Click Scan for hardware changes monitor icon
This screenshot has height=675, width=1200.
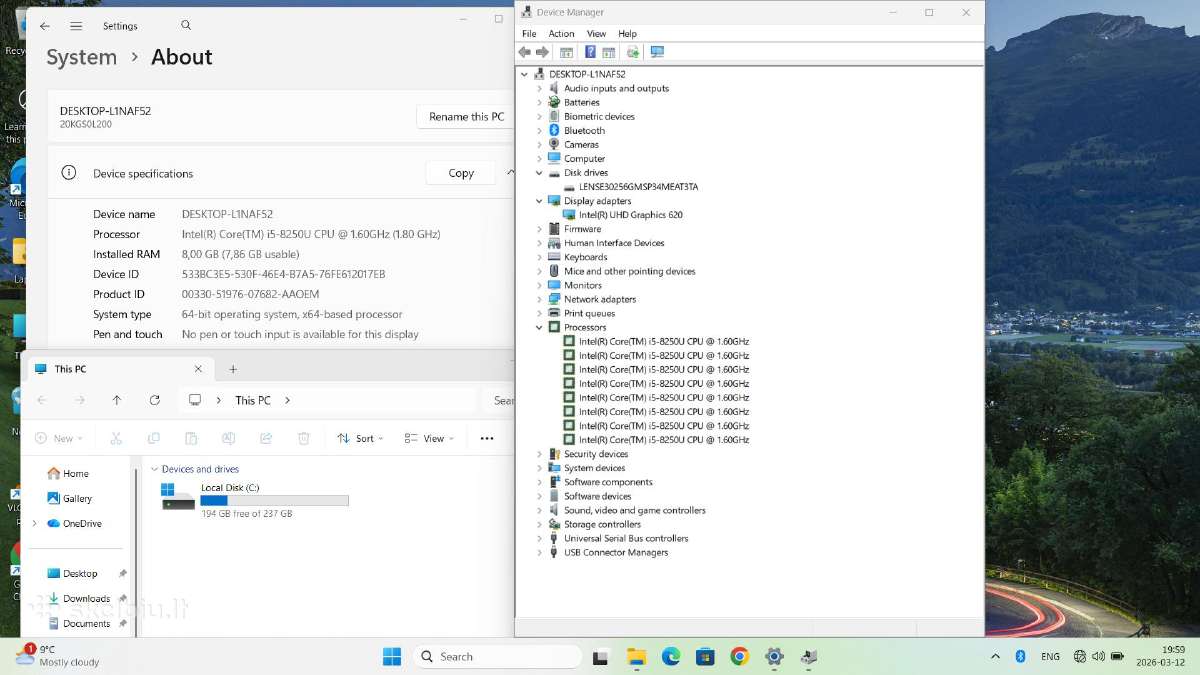pos(657,52)
